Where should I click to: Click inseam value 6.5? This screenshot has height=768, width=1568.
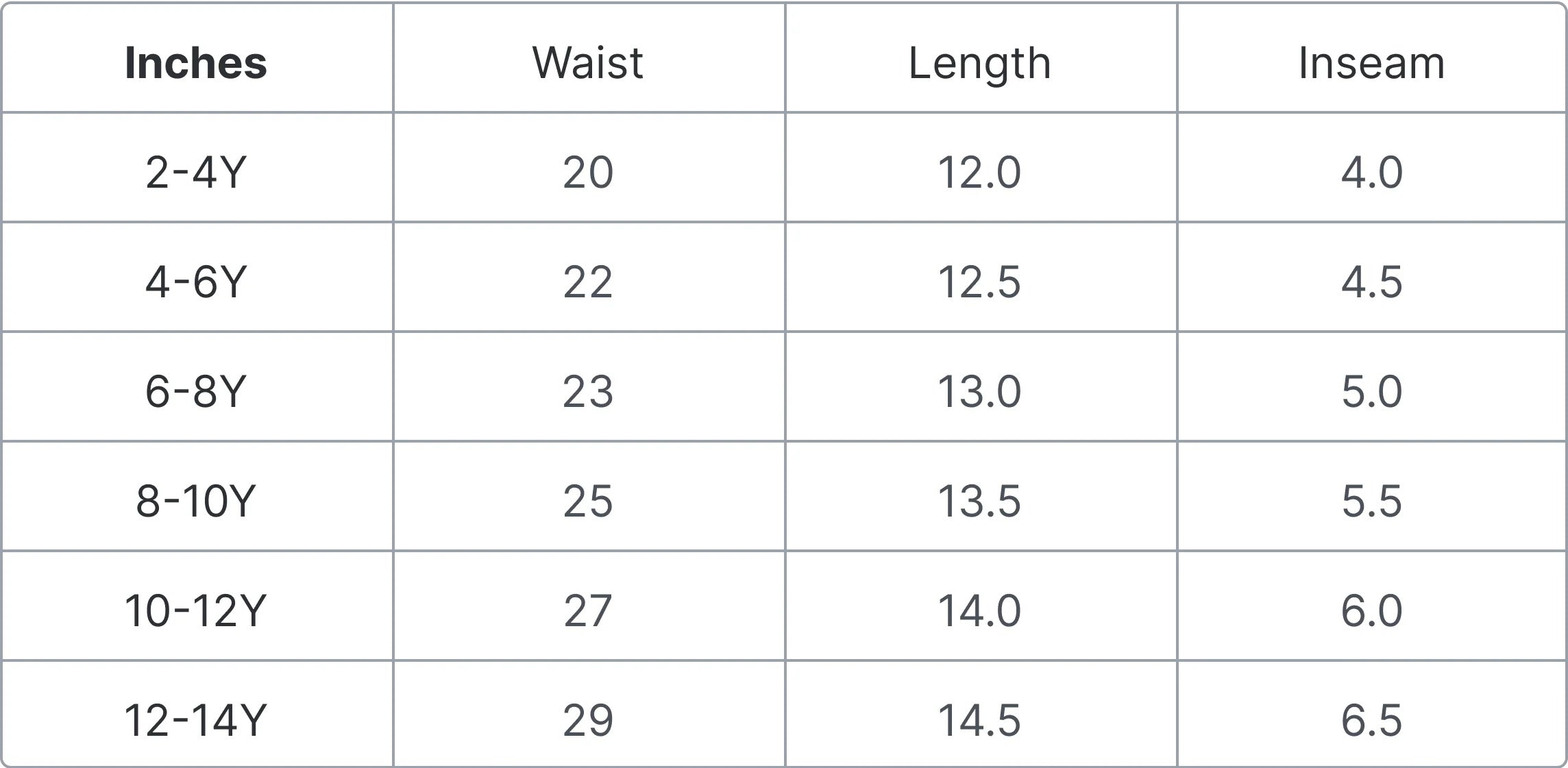point(1372,720)
